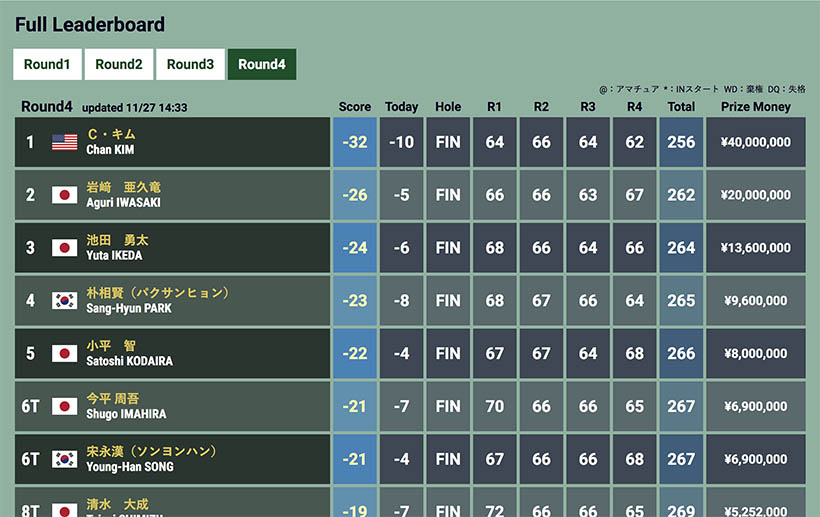Click the Japan flag next to Aguri Iwasaki
This screenshot has height=517, width=820.
65,195
